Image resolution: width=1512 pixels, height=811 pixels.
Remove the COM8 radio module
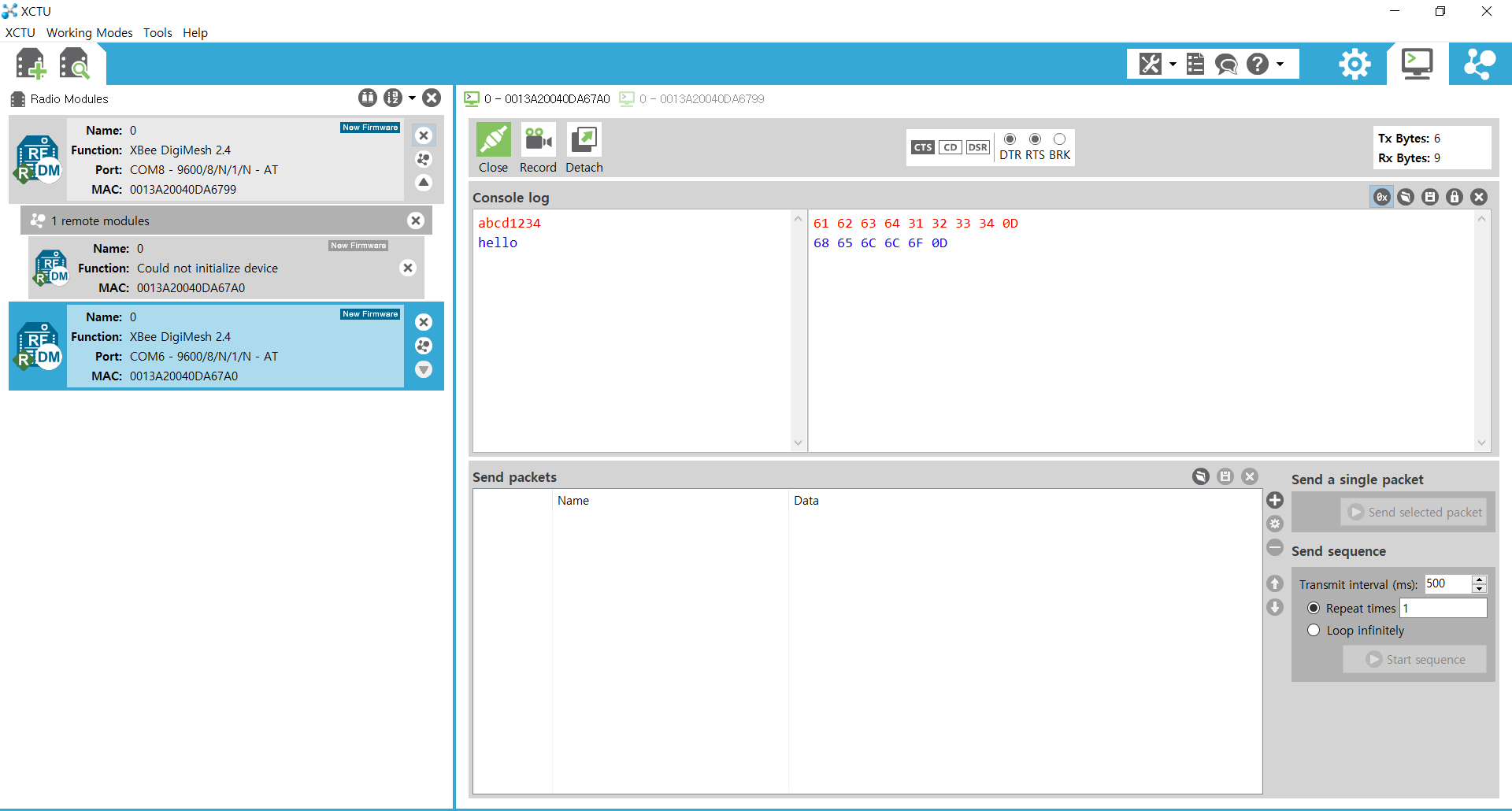pos(424,135)
